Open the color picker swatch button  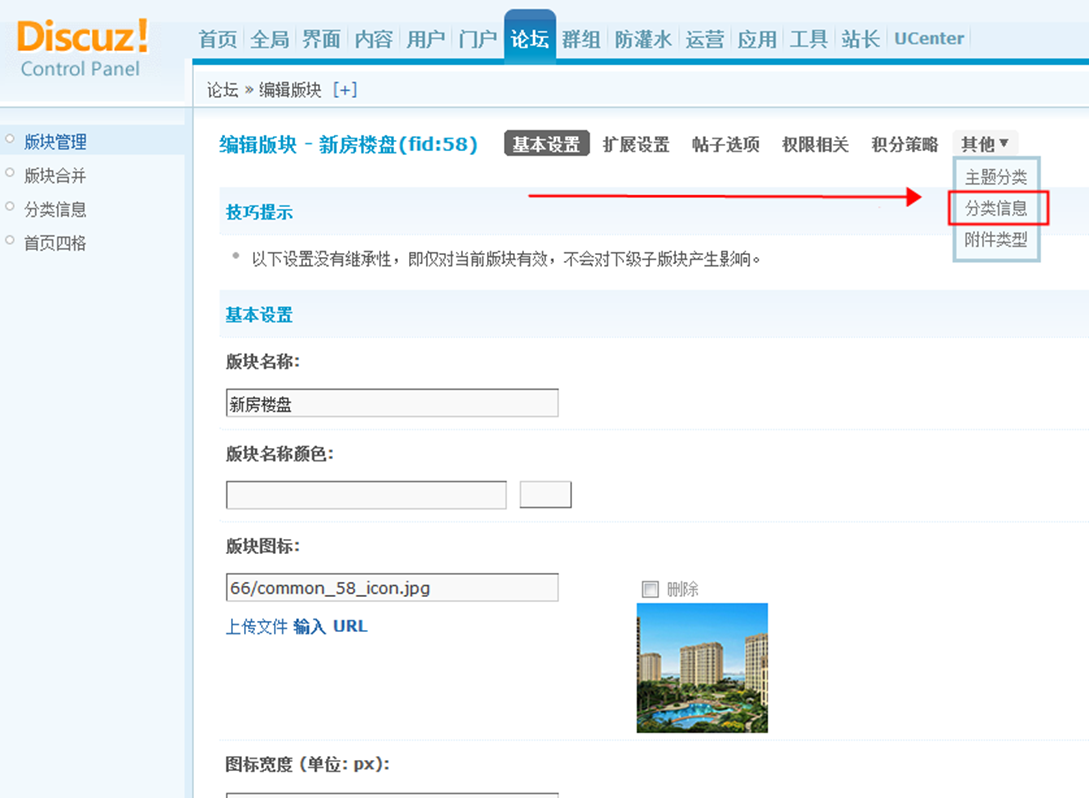545,494
